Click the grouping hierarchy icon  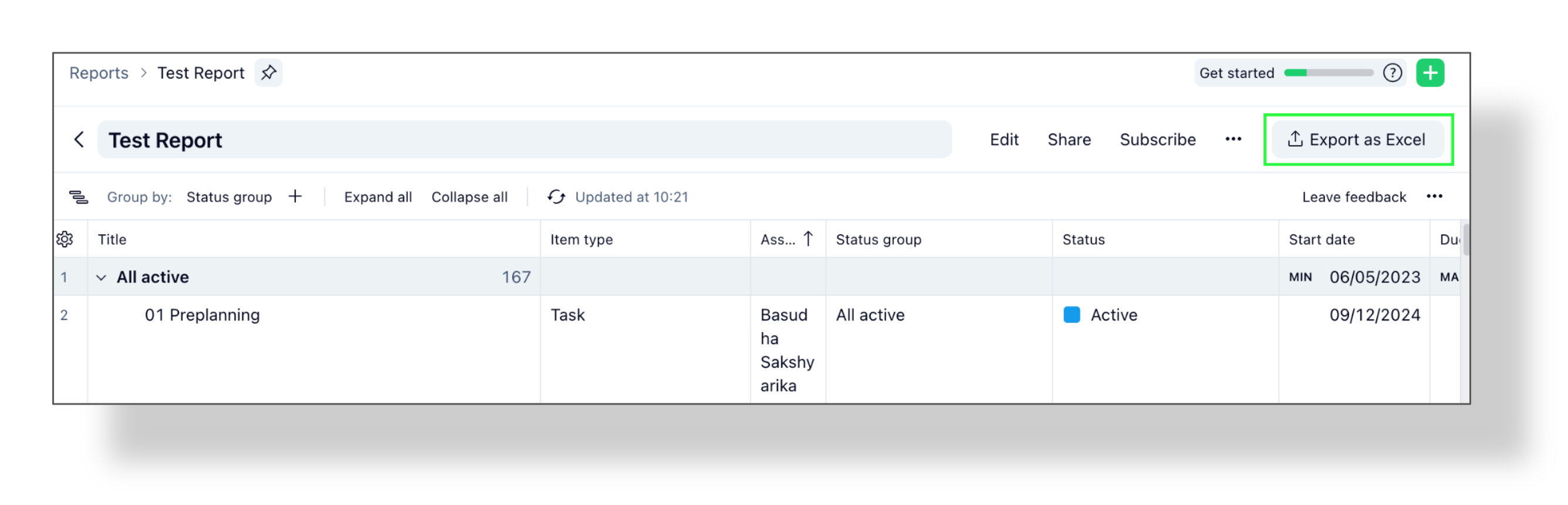[x=79, y=197]
